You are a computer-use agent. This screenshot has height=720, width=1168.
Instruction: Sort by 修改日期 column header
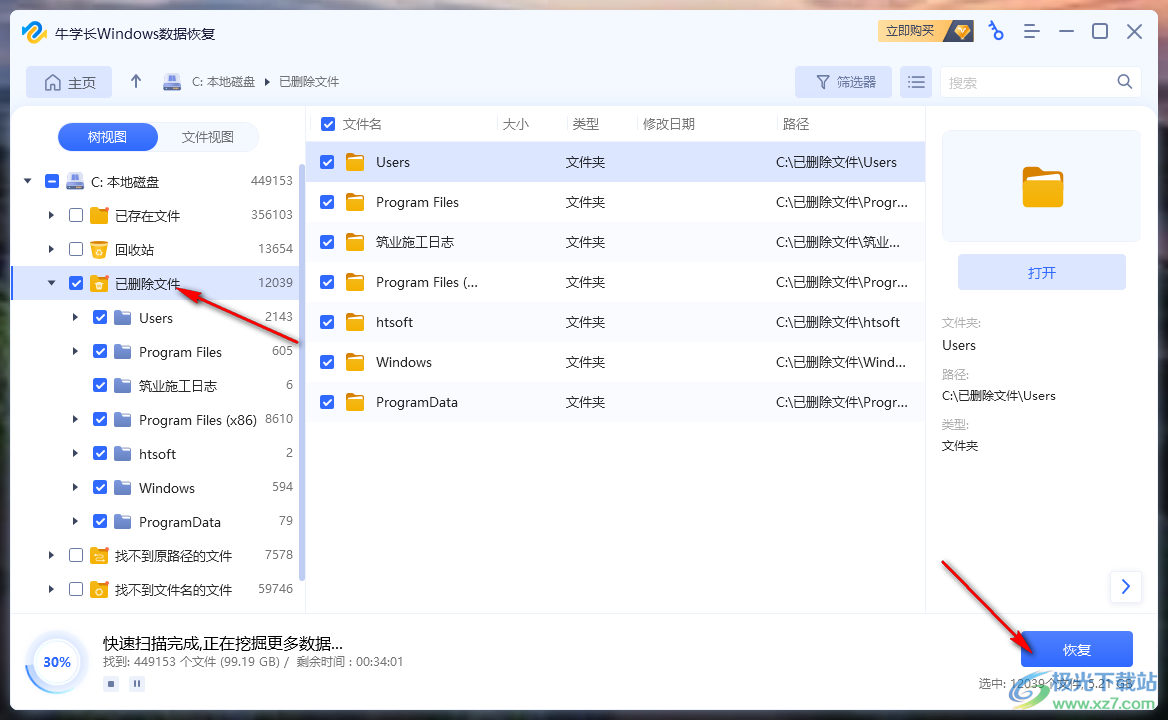pyautogui.click(x=669, y=124)
